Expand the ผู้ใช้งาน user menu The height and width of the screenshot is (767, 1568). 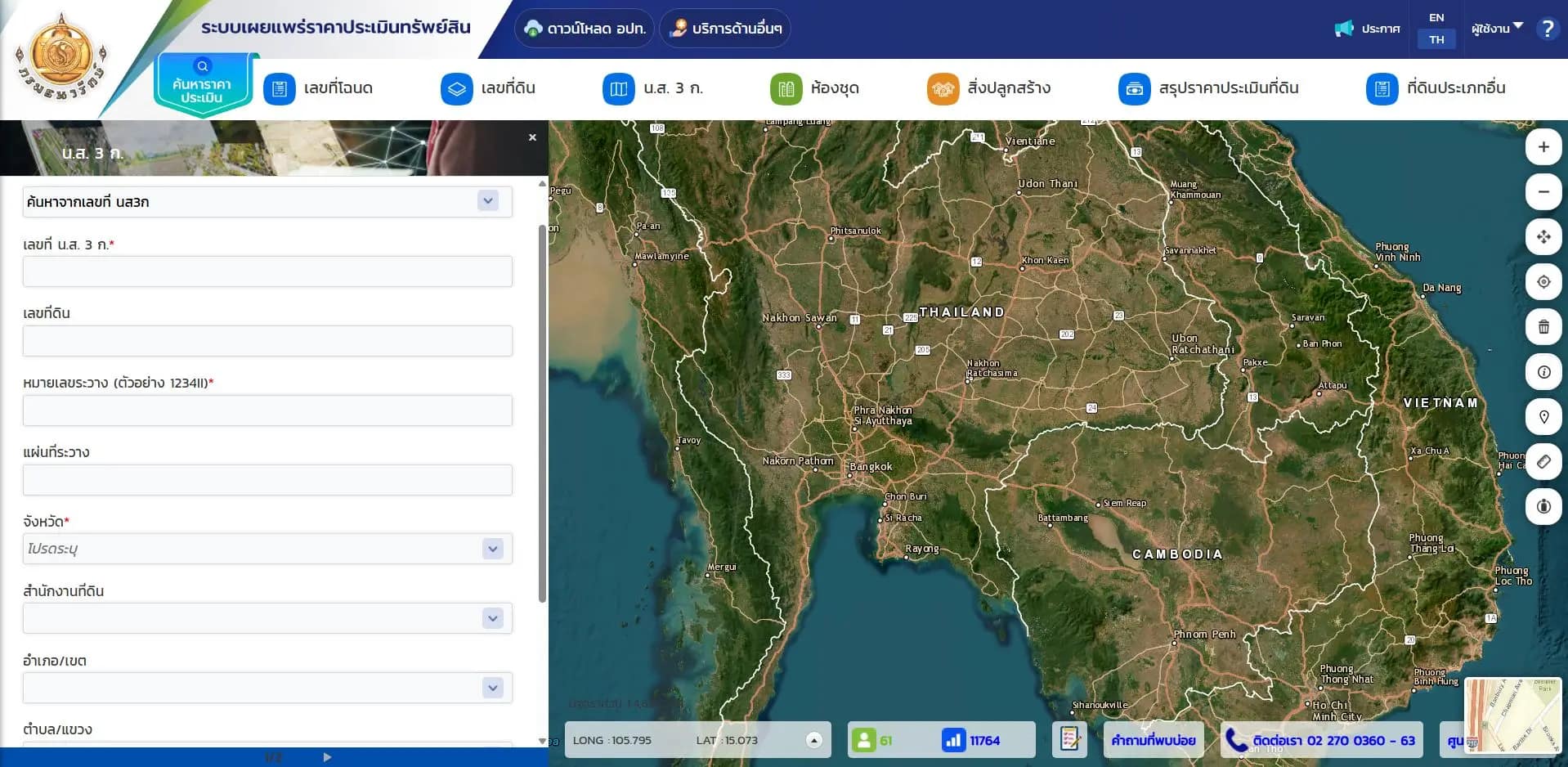coord(1496,29)
